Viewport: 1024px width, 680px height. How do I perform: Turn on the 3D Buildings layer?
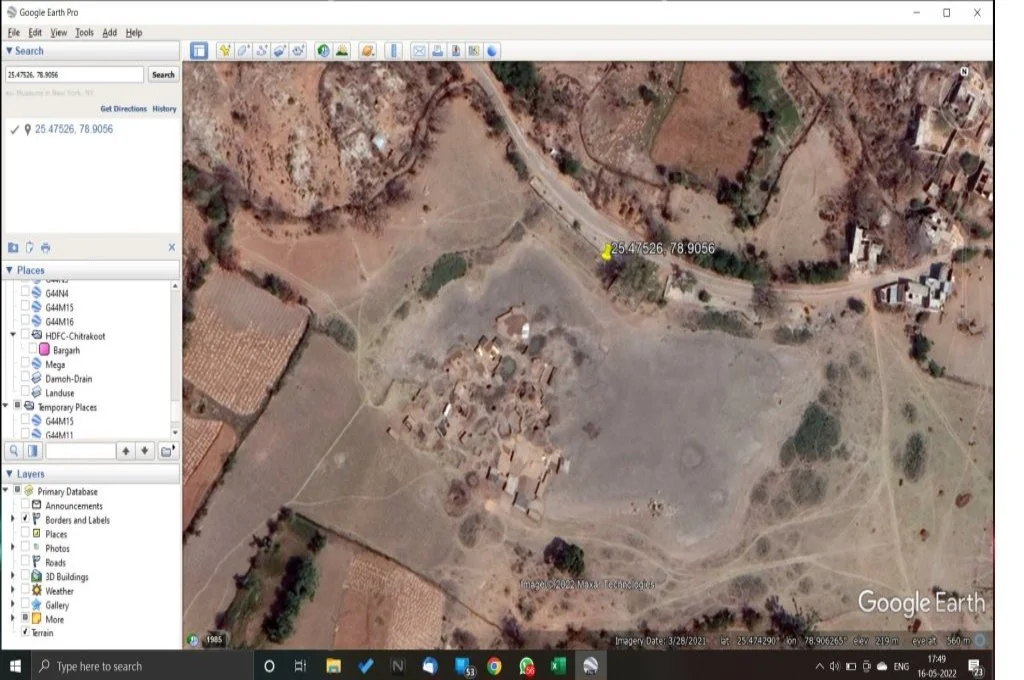click(24, 576)
